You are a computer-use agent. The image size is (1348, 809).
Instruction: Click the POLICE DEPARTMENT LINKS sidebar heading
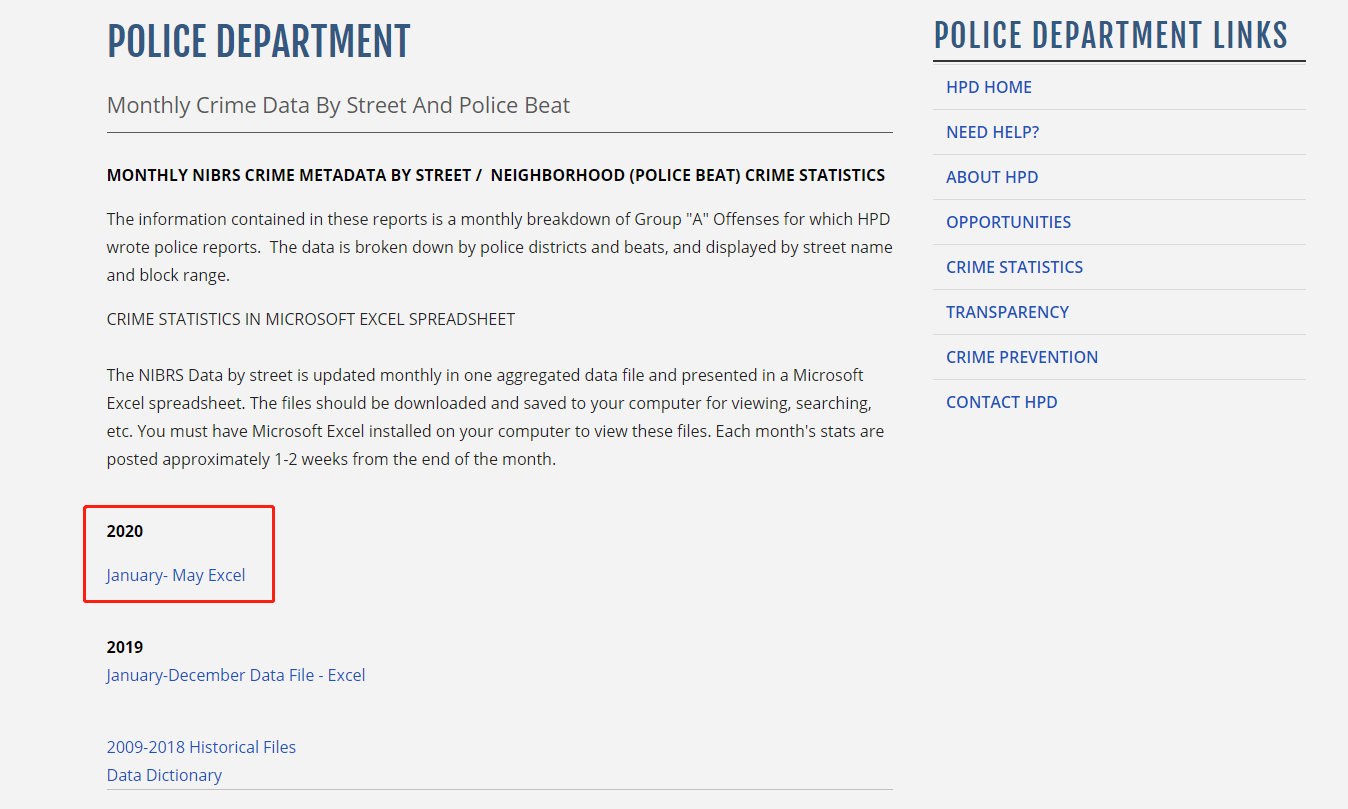pyautogui.click(x=1110, y=35)
